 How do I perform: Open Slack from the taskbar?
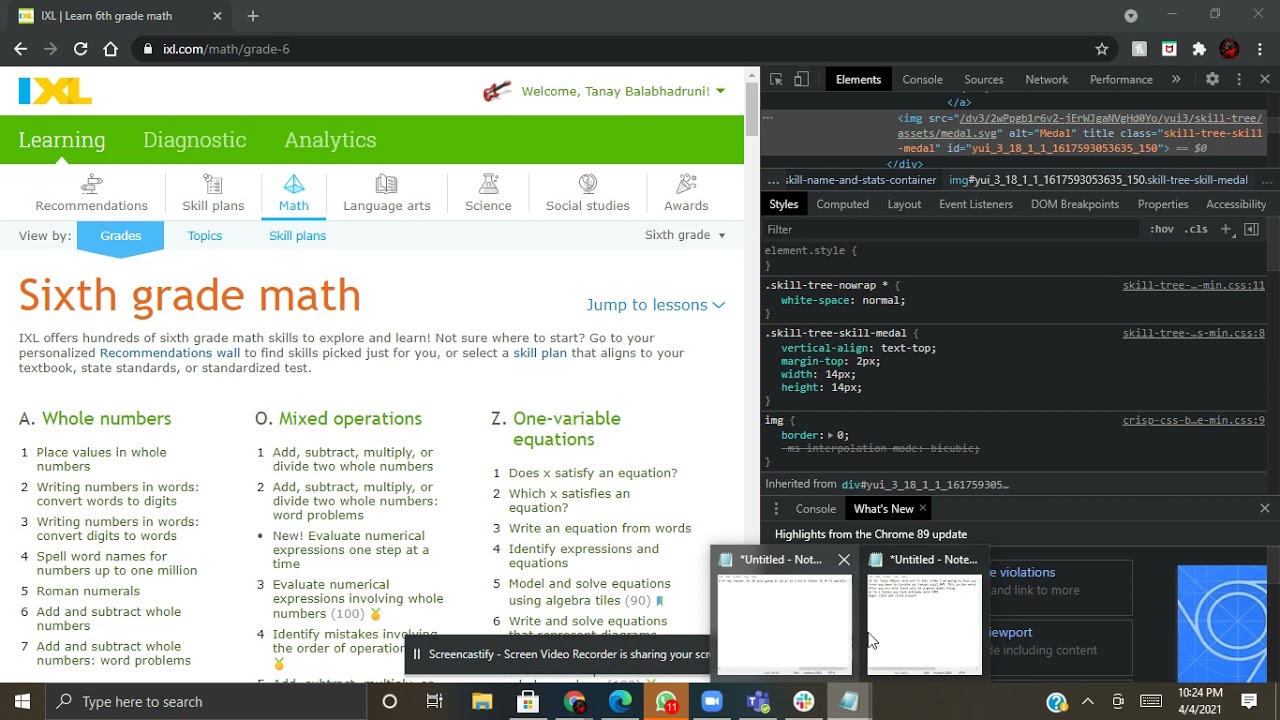[x=804, y=701]
